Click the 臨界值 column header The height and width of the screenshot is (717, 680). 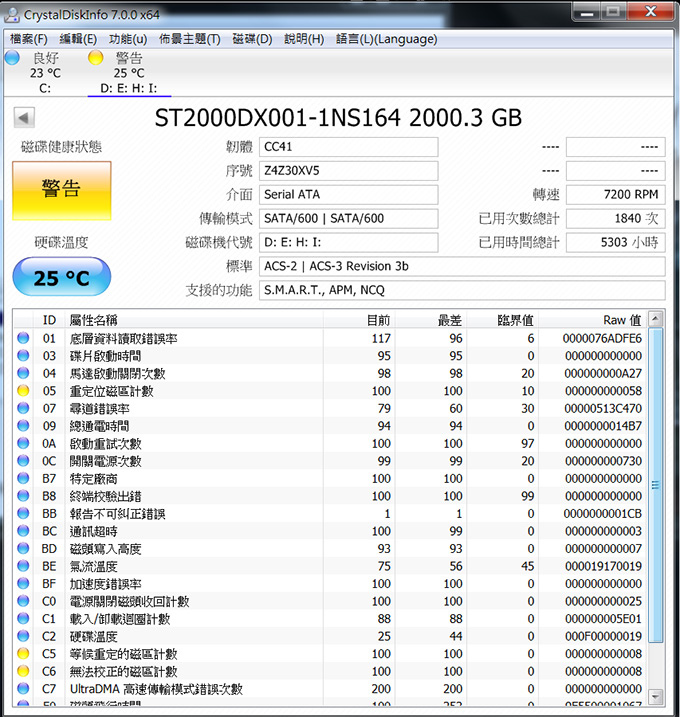click(x=502, y=320)
